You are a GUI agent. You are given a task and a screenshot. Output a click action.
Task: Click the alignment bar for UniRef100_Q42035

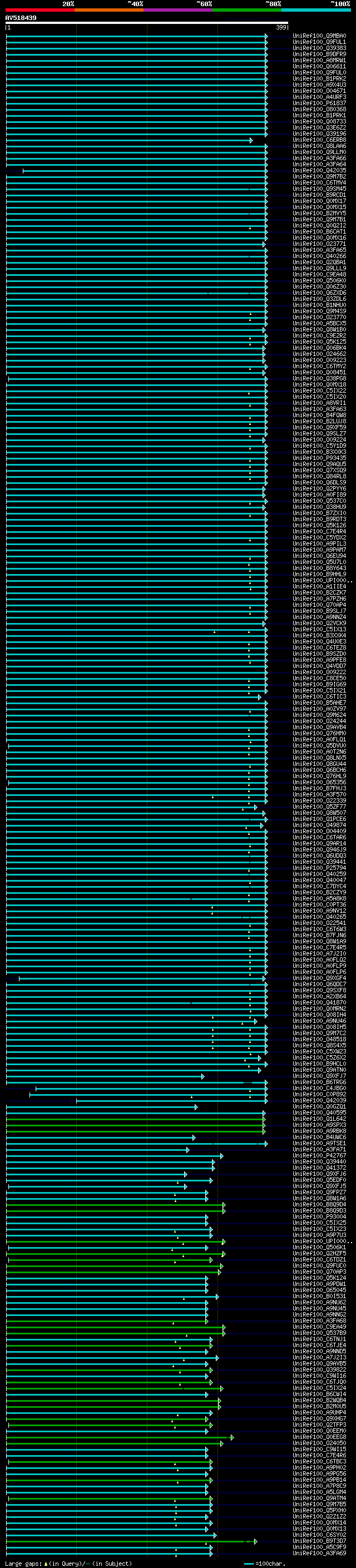pos(145,171)
